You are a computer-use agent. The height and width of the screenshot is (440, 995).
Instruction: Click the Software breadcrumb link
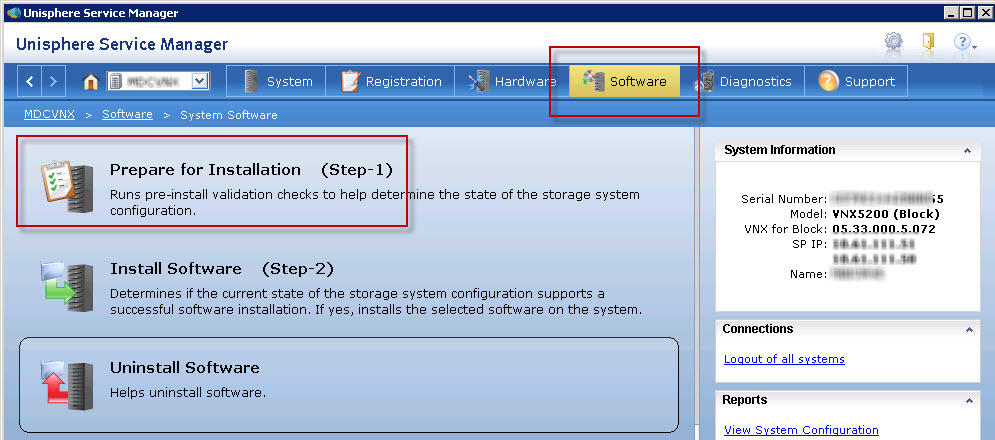pos(128,115)
